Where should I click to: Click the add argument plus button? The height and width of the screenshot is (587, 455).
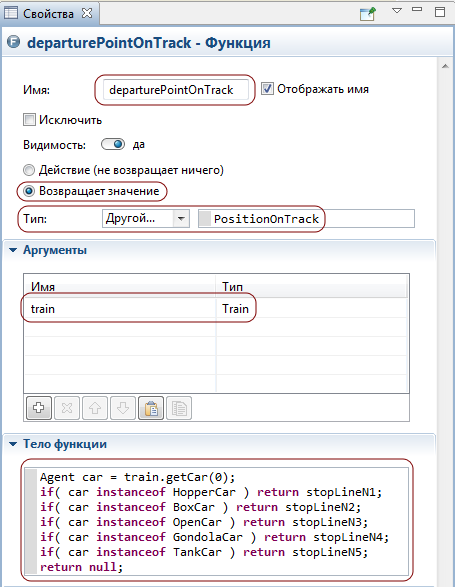click(x=39, y=408)
